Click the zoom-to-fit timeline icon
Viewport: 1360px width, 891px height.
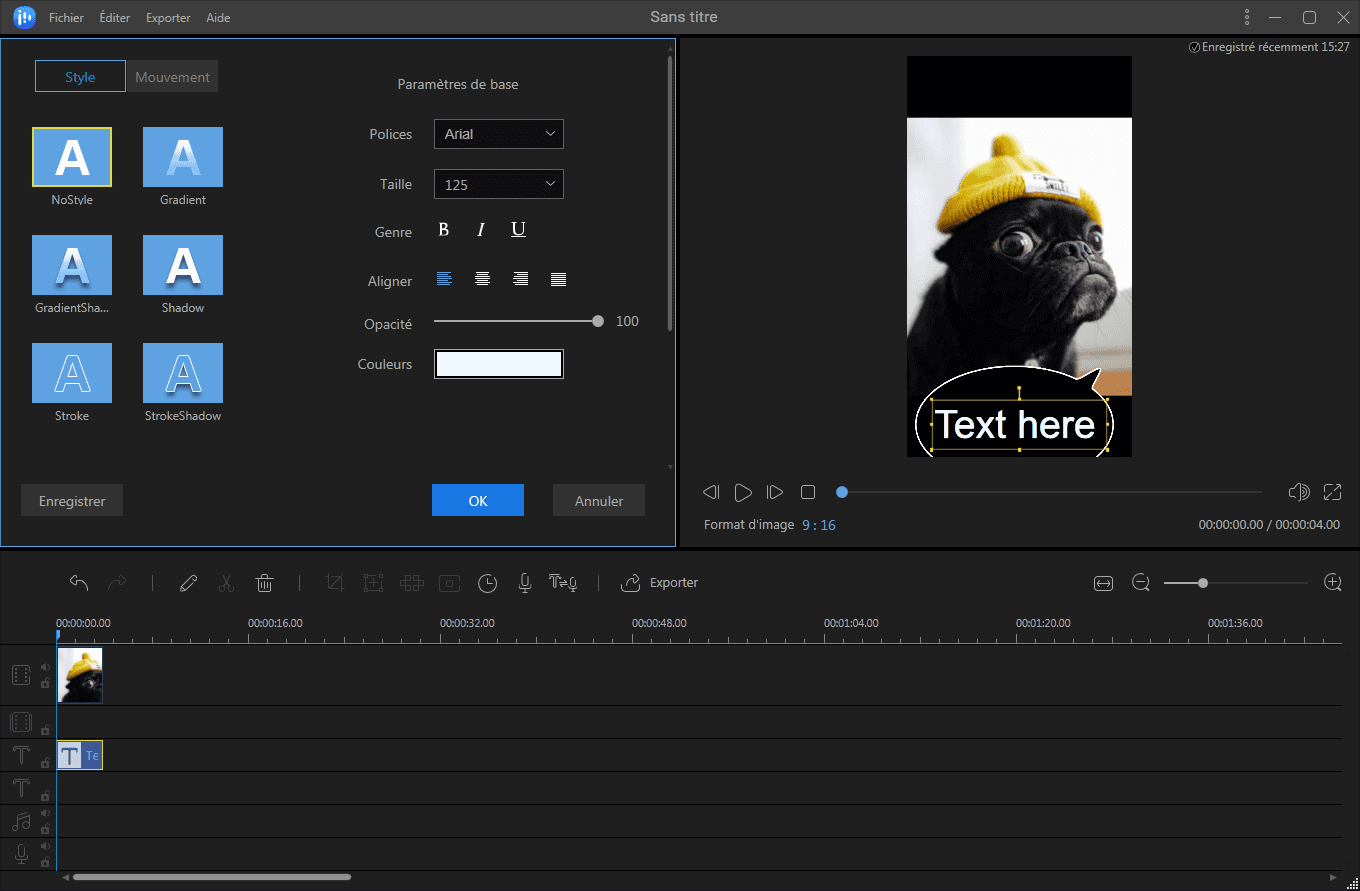pos(1103,583)
